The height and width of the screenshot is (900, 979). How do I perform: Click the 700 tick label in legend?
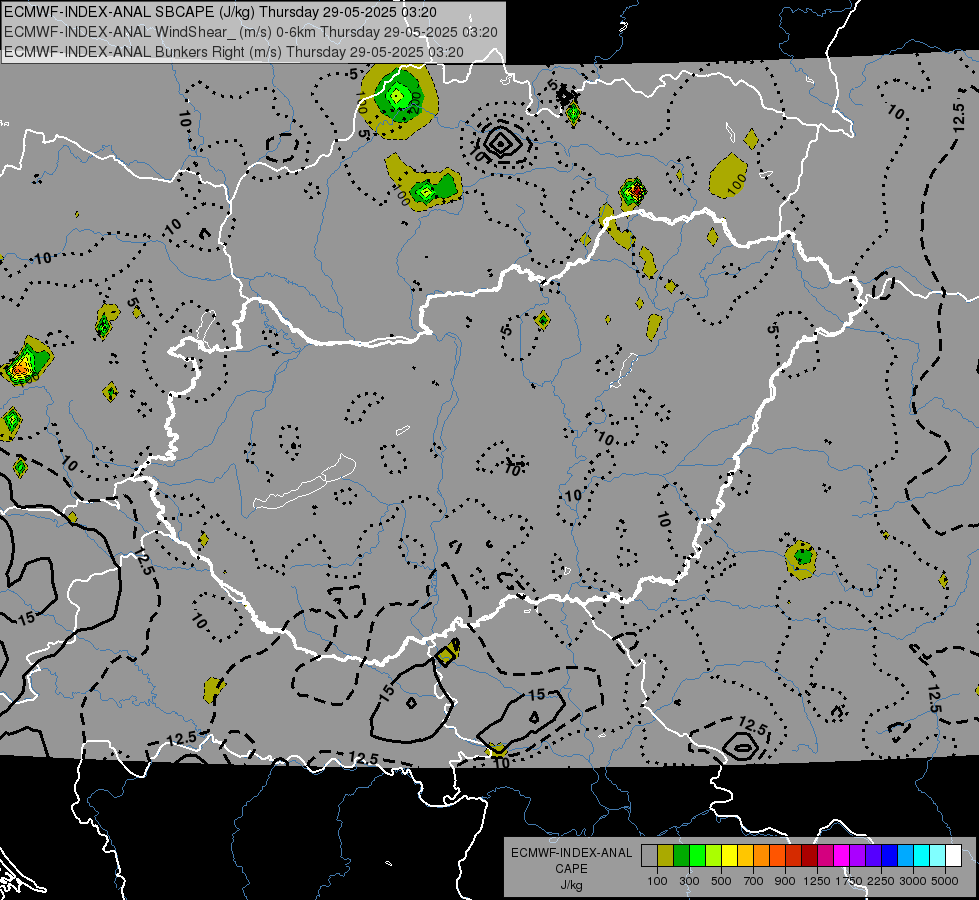point(753,881)
